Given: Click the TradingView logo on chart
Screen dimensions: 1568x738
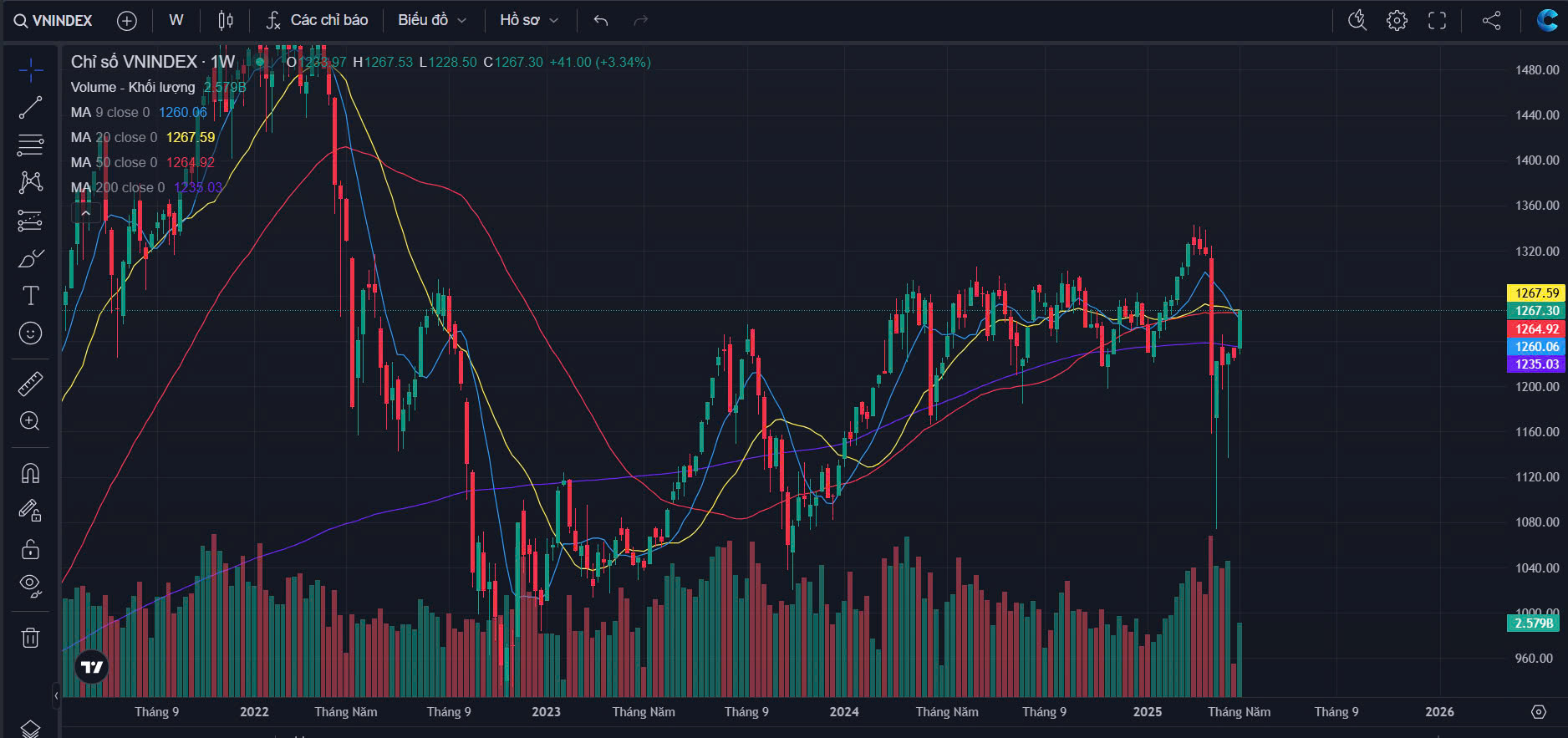Looking at the screenshot, I should click(x=92, y=667).
